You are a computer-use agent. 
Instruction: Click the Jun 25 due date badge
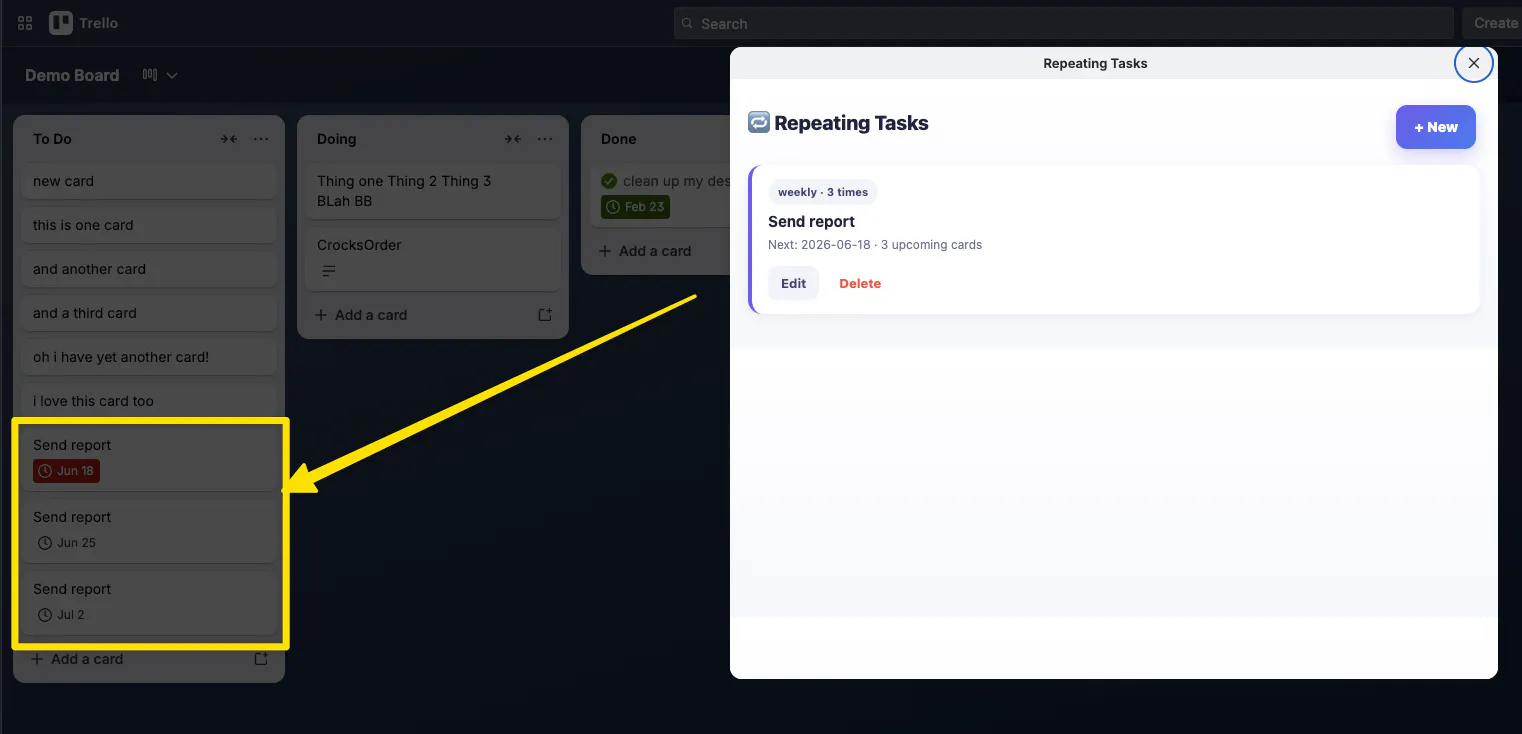click(67, 543)
